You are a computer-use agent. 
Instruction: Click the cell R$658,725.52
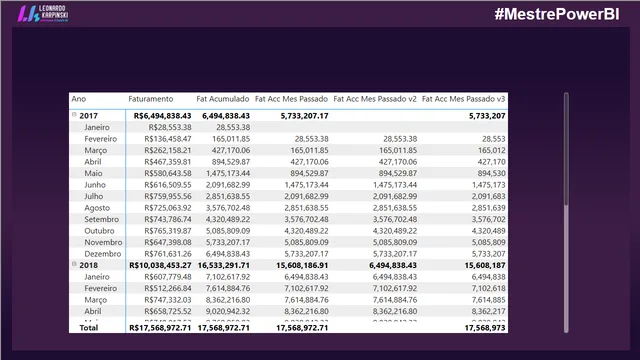pos(168,311)
